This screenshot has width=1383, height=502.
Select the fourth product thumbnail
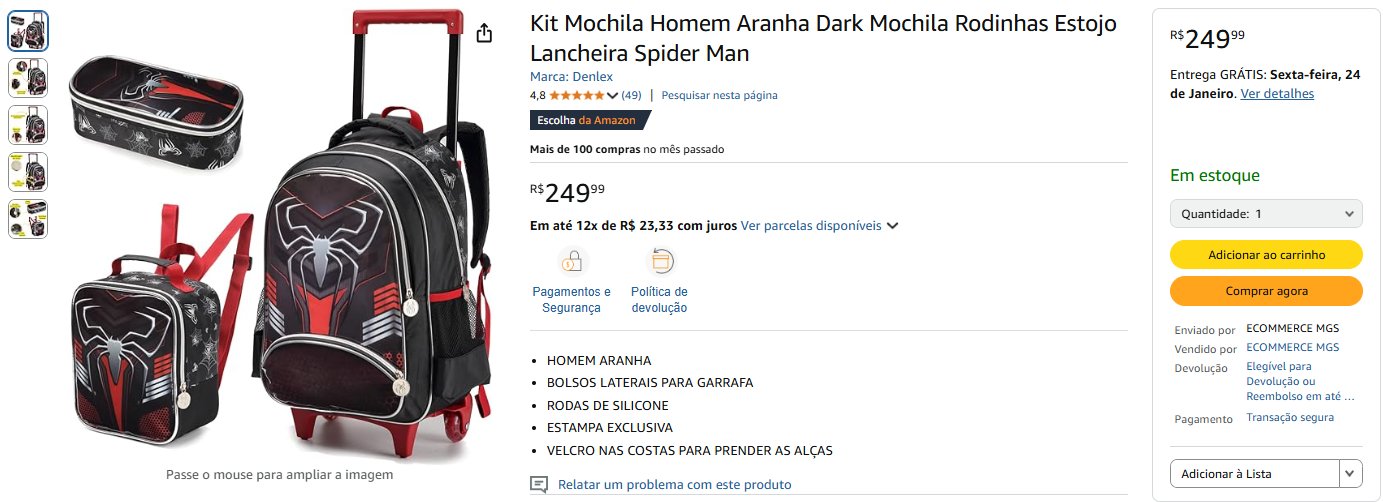28,172
